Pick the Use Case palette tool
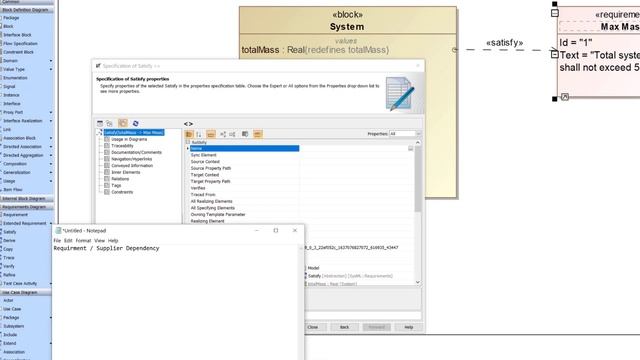Image resolution: width=640 pixels, height=360 pixels. click(12, 309)
